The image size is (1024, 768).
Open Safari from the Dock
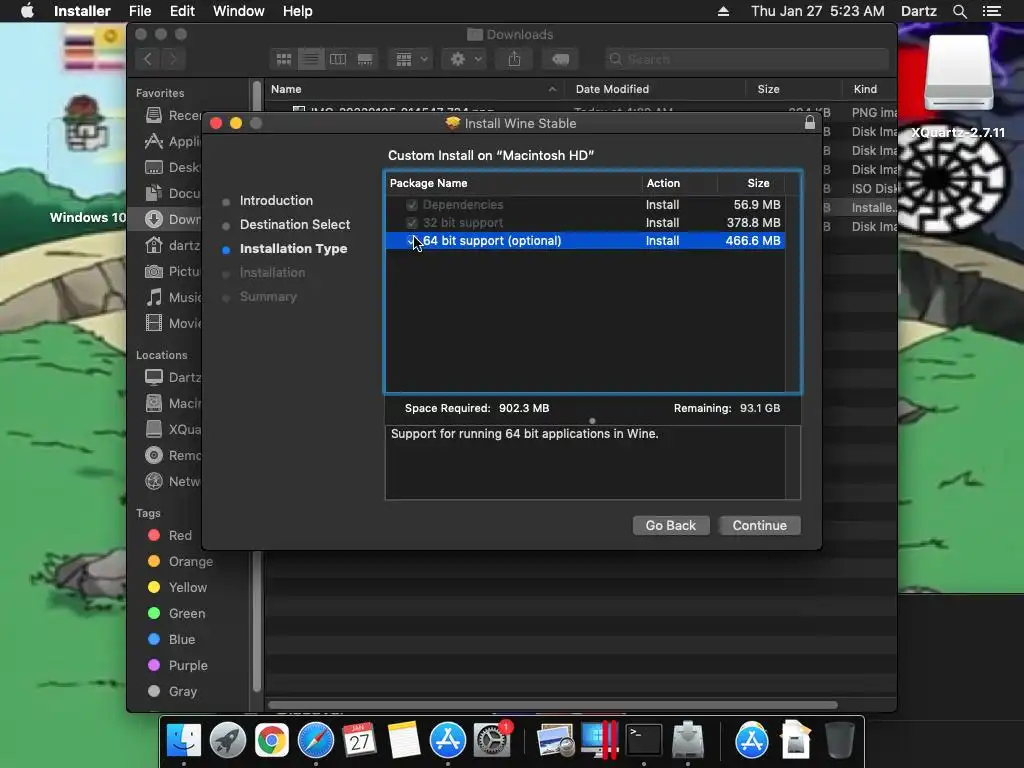click(x=315, y=741)
